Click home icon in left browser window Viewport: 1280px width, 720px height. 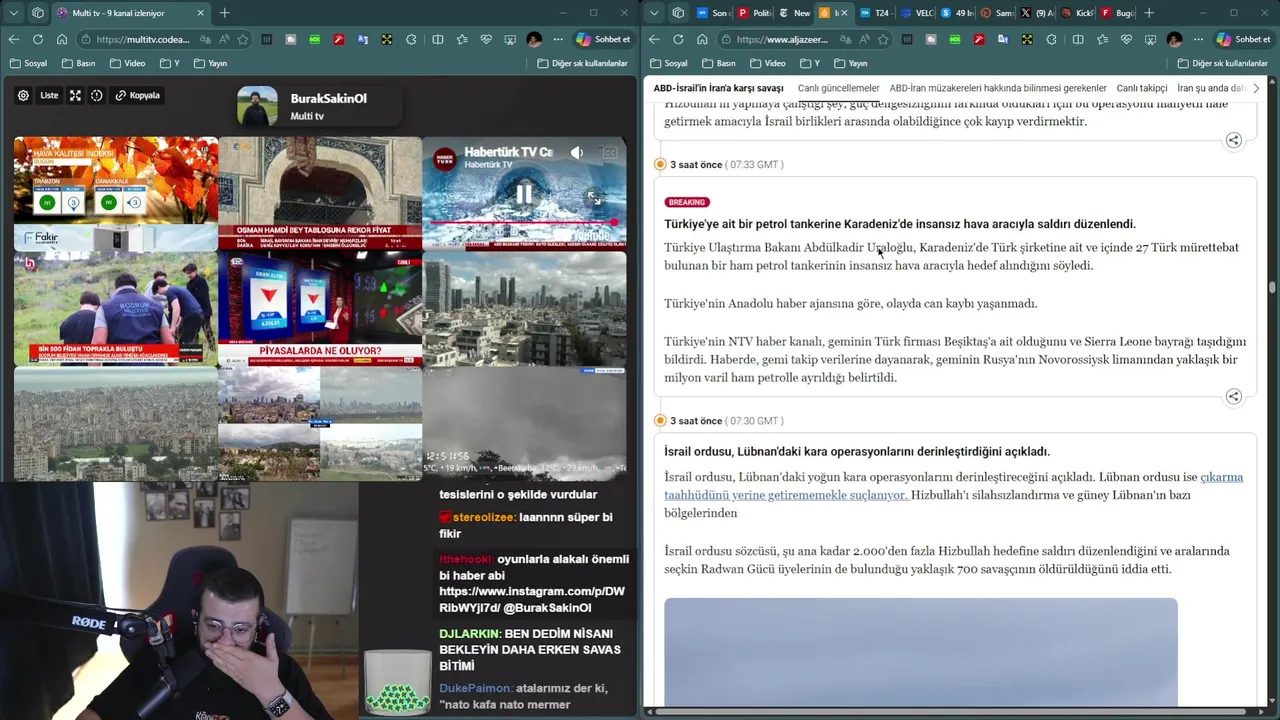[61, 40]
